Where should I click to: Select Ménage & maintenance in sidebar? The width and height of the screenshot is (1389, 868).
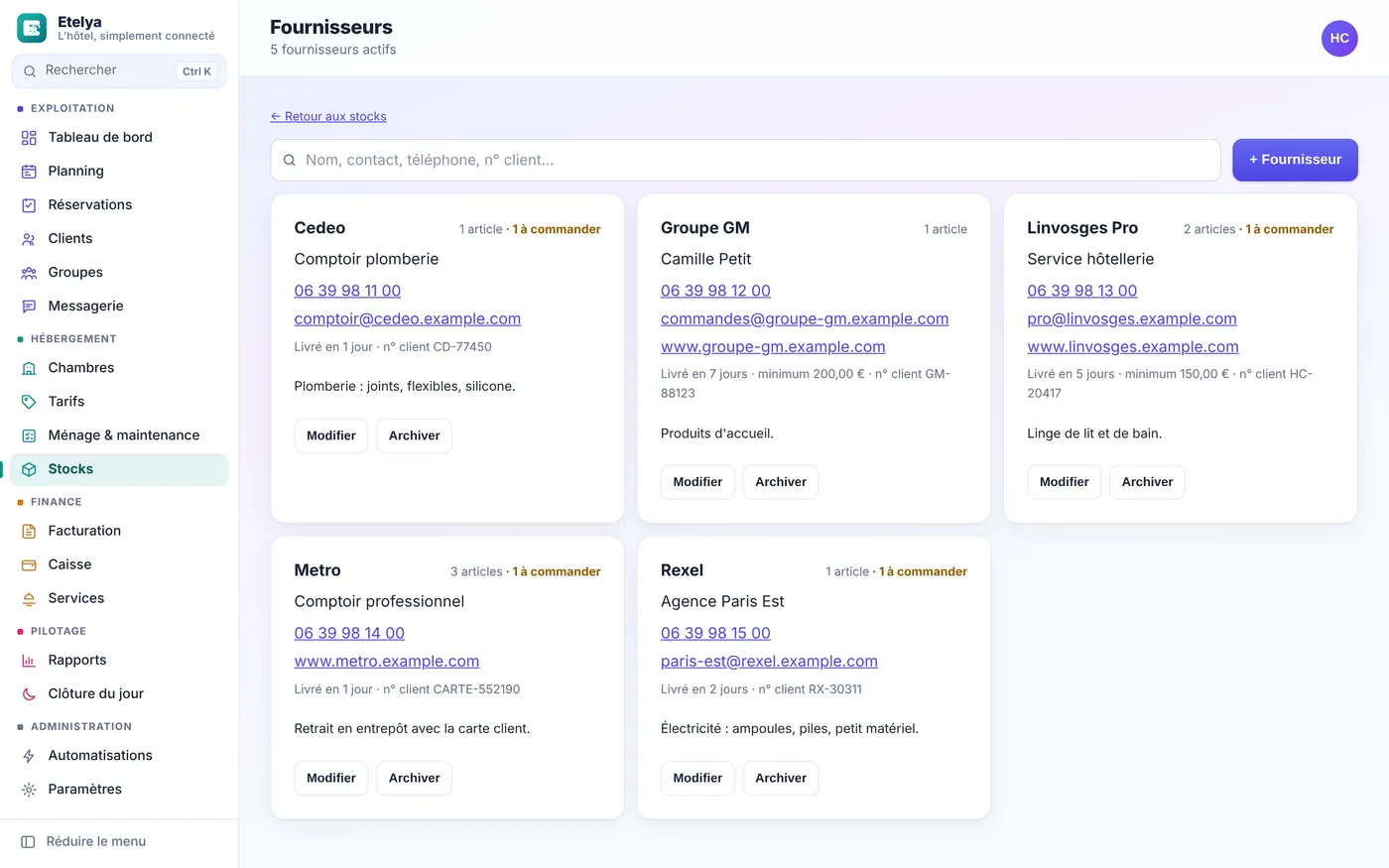pos(119,434)
